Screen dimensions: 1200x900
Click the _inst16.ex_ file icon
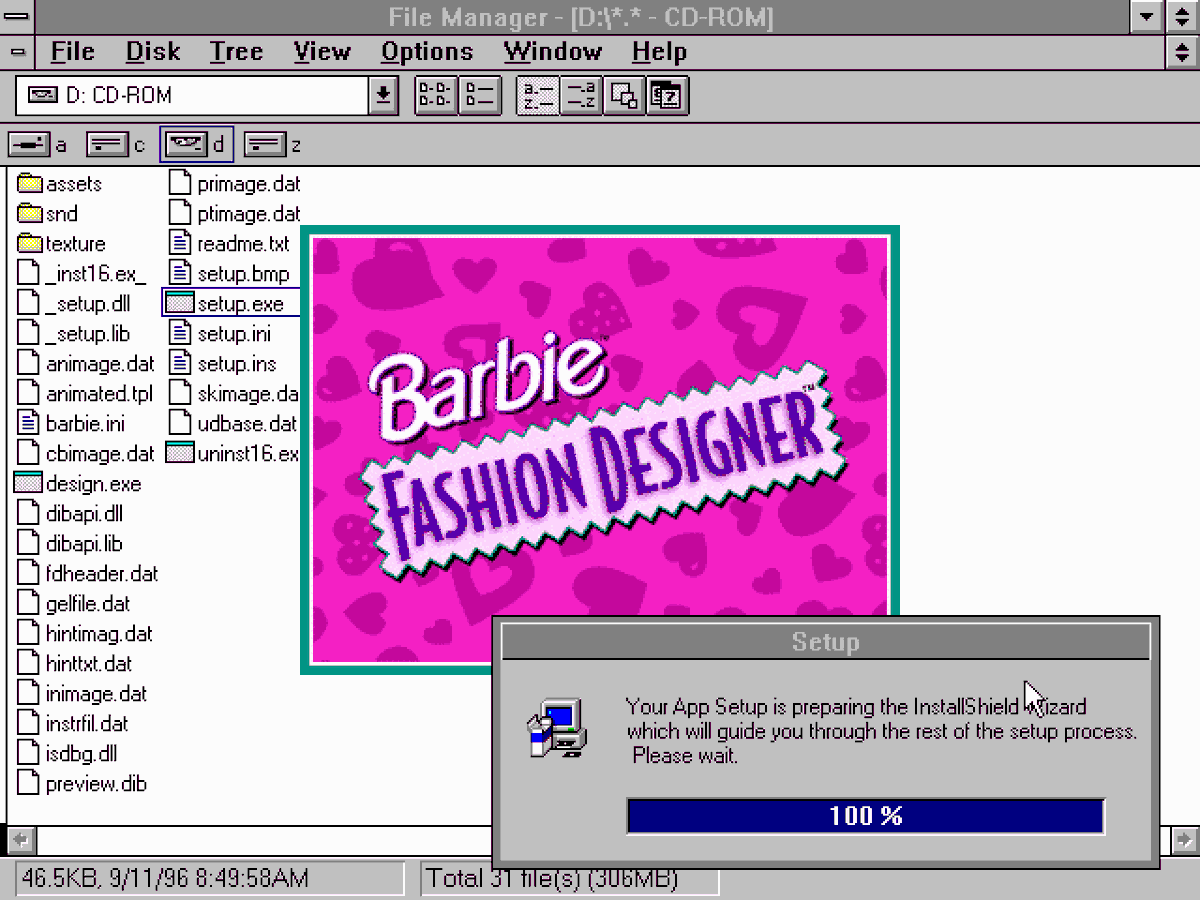[30, 274]
